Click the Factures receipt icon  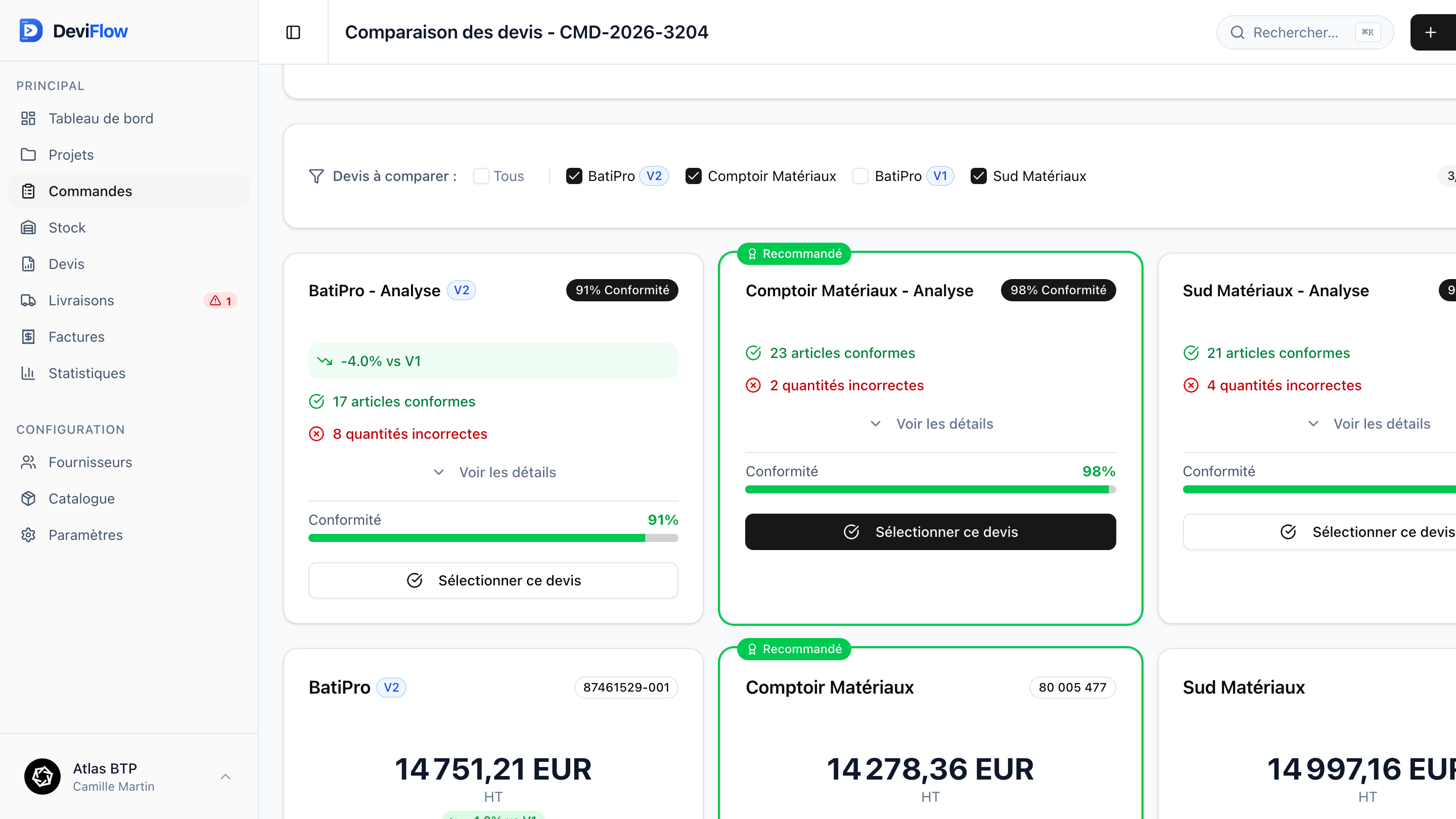click(28, 336)
